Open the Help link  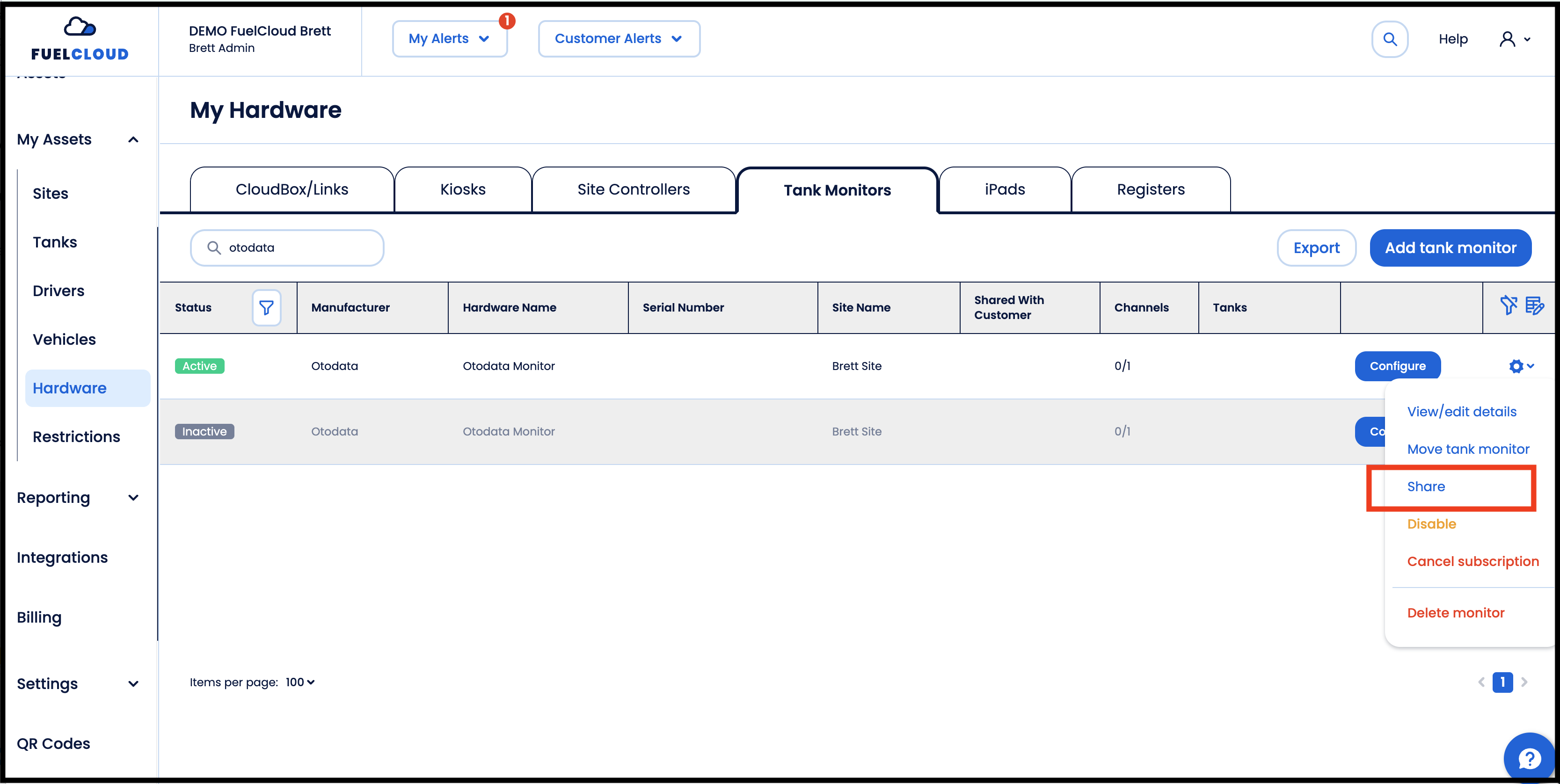pyautogui.click(x=1453, y=39)
